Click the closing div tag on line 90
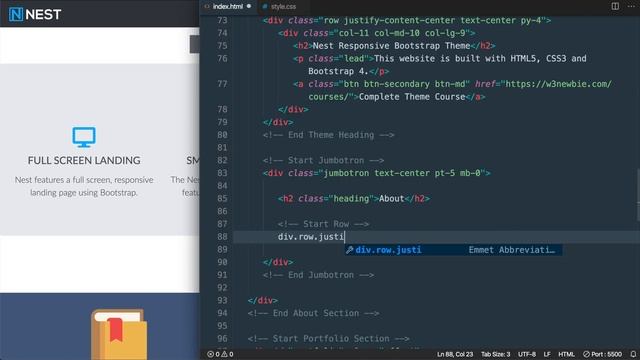The image size is (640, 360). coord(278,262)
